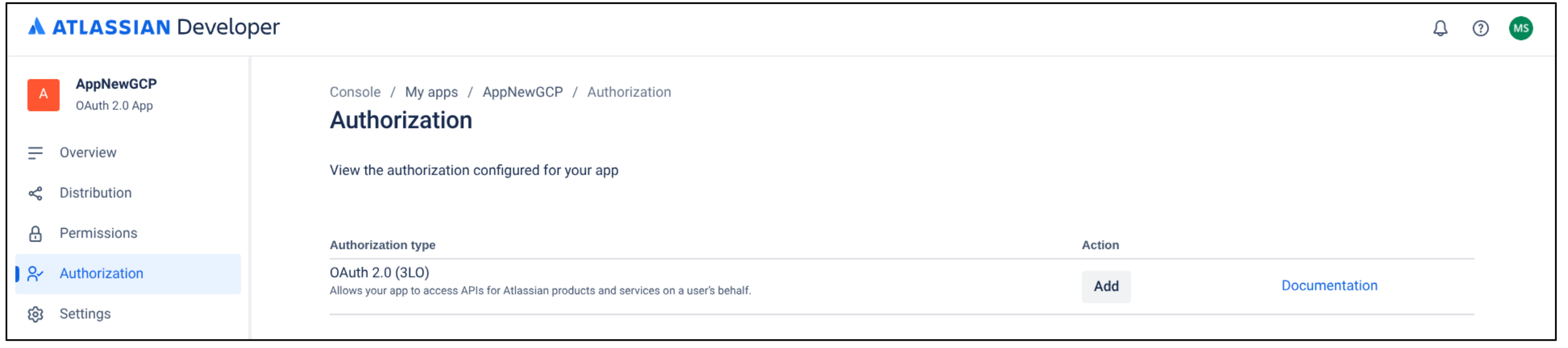Click the Atlassian logo in the header
Viewport: 1568px width, 348px height.
tap(36, 27)
